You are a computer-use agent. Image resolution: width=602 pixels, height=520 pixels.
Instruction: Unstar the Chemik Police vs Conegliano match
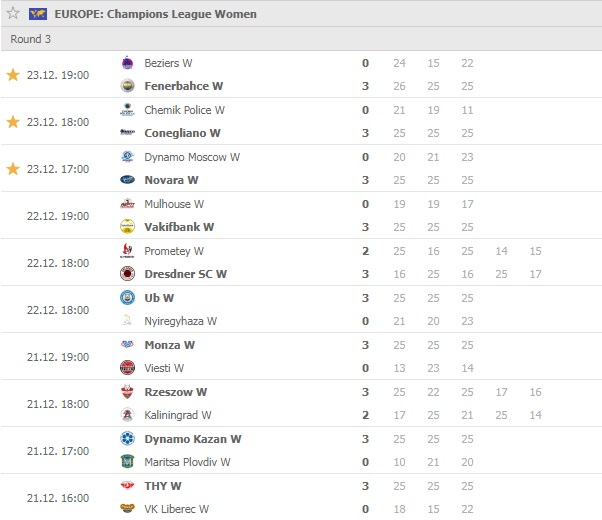click(13, 122)
